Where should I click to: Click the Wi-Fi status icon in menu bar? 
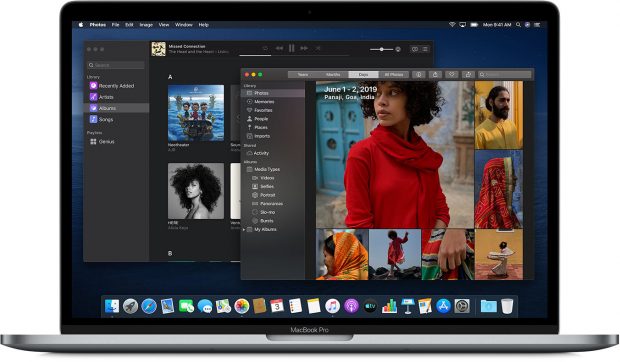point(452,25)
